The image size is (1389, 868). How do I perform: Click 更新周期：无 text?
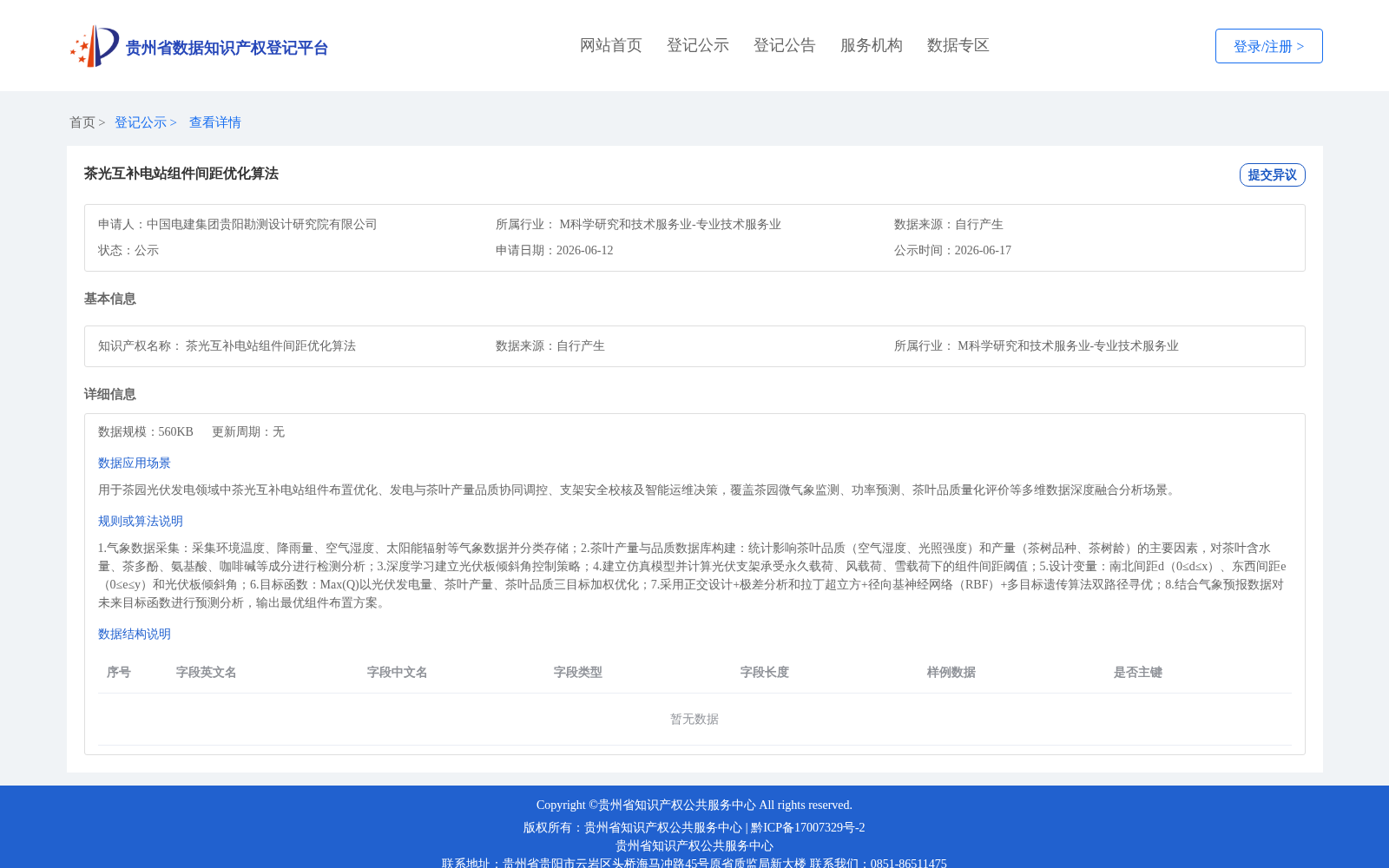click(248, 431)
